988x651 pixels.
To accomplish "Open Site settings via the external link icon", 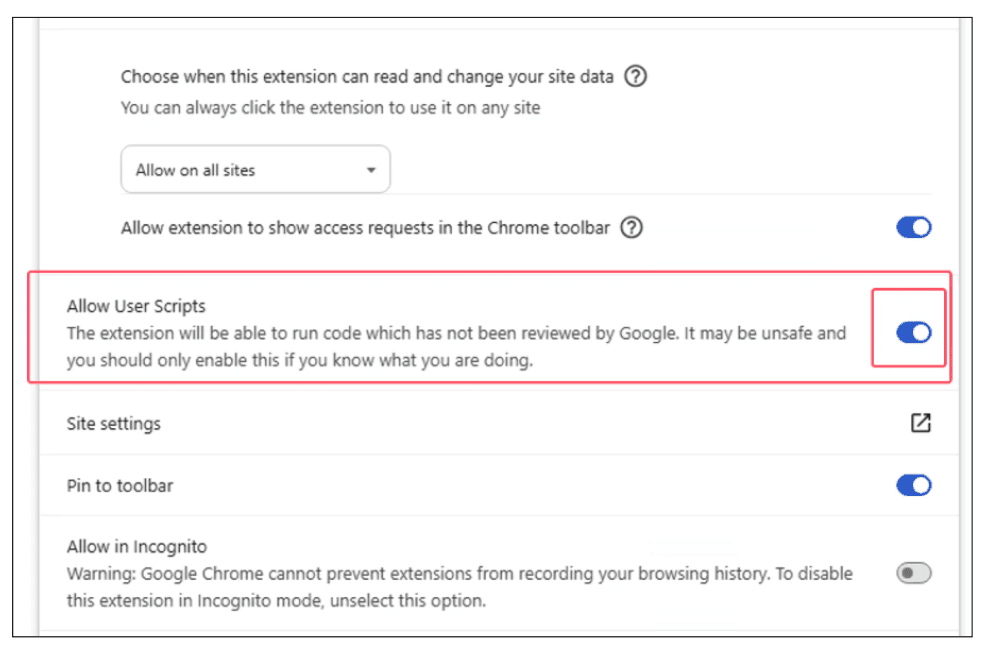I will click(919, 423).
